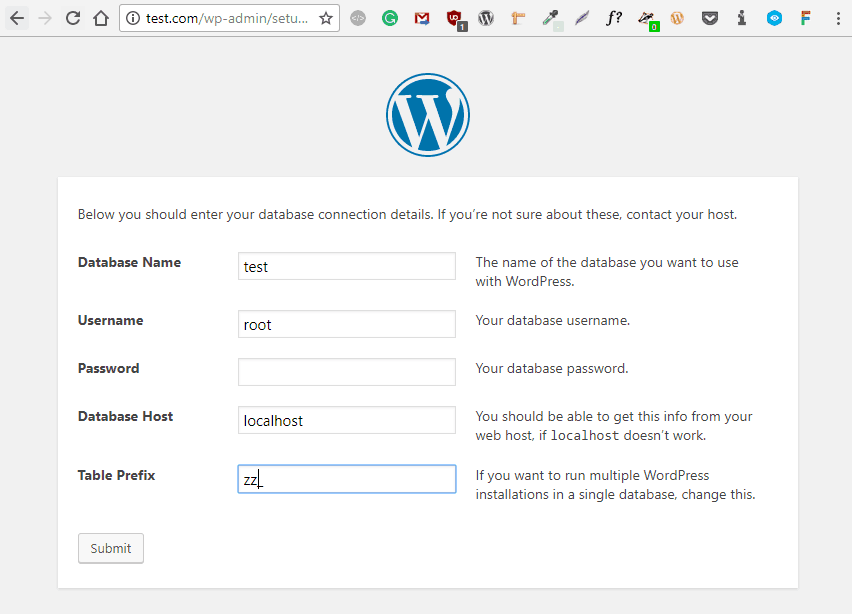
Task: Open the uBlock Origin shield extension
Action: (454, 18)
